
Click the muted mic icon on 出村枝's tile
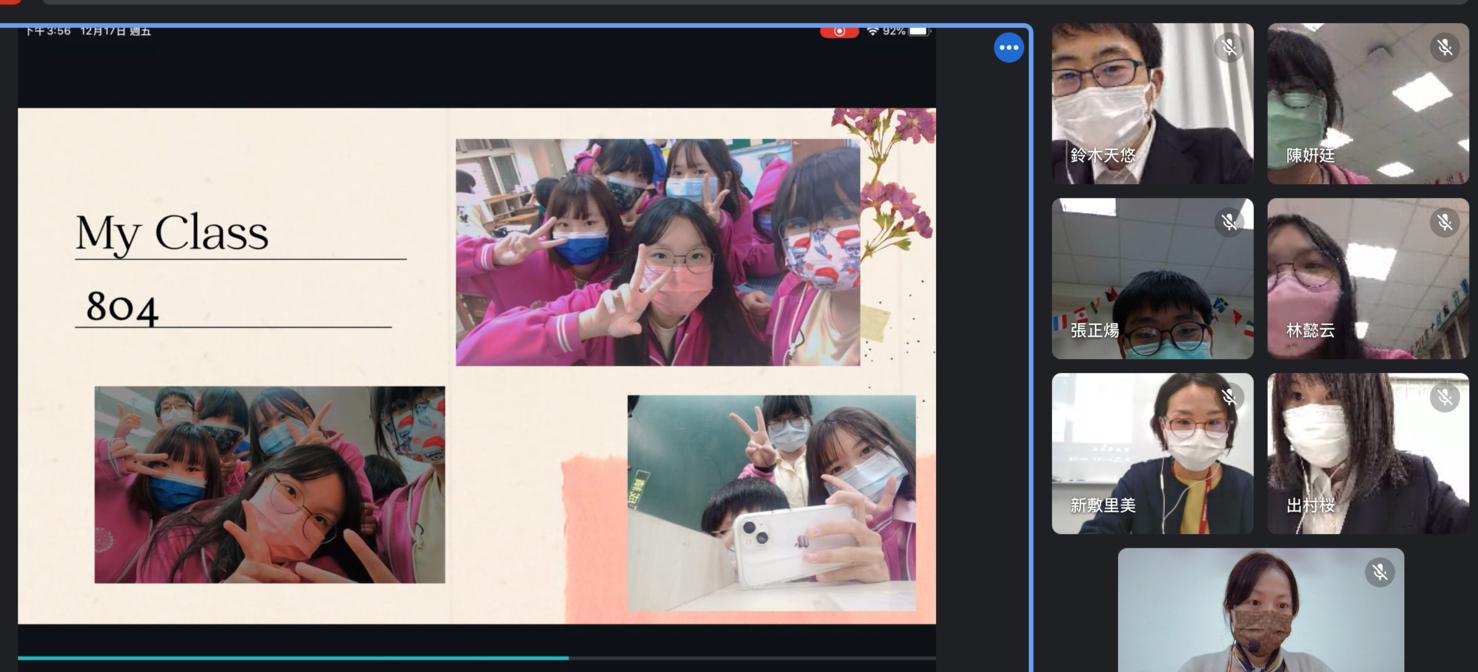coord(1445,397)
